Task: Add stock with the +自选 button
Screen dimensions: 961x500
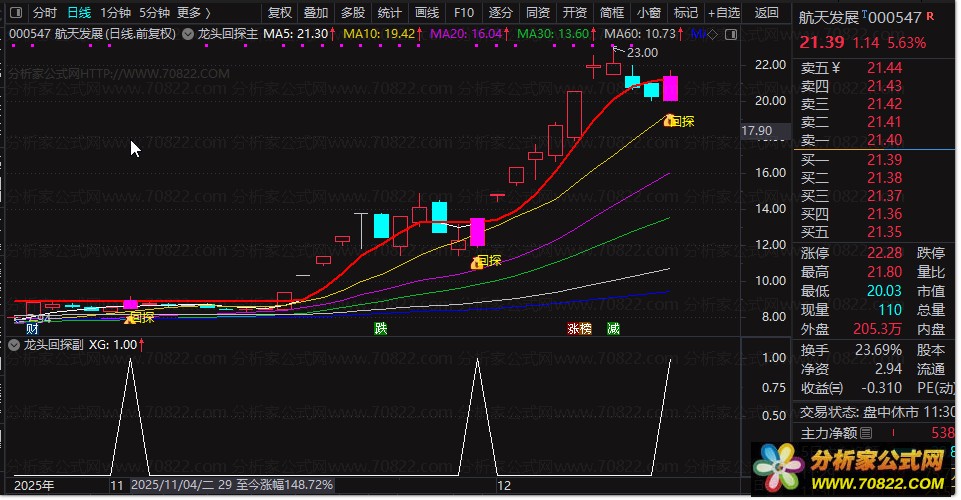Action: click(724, 12)
